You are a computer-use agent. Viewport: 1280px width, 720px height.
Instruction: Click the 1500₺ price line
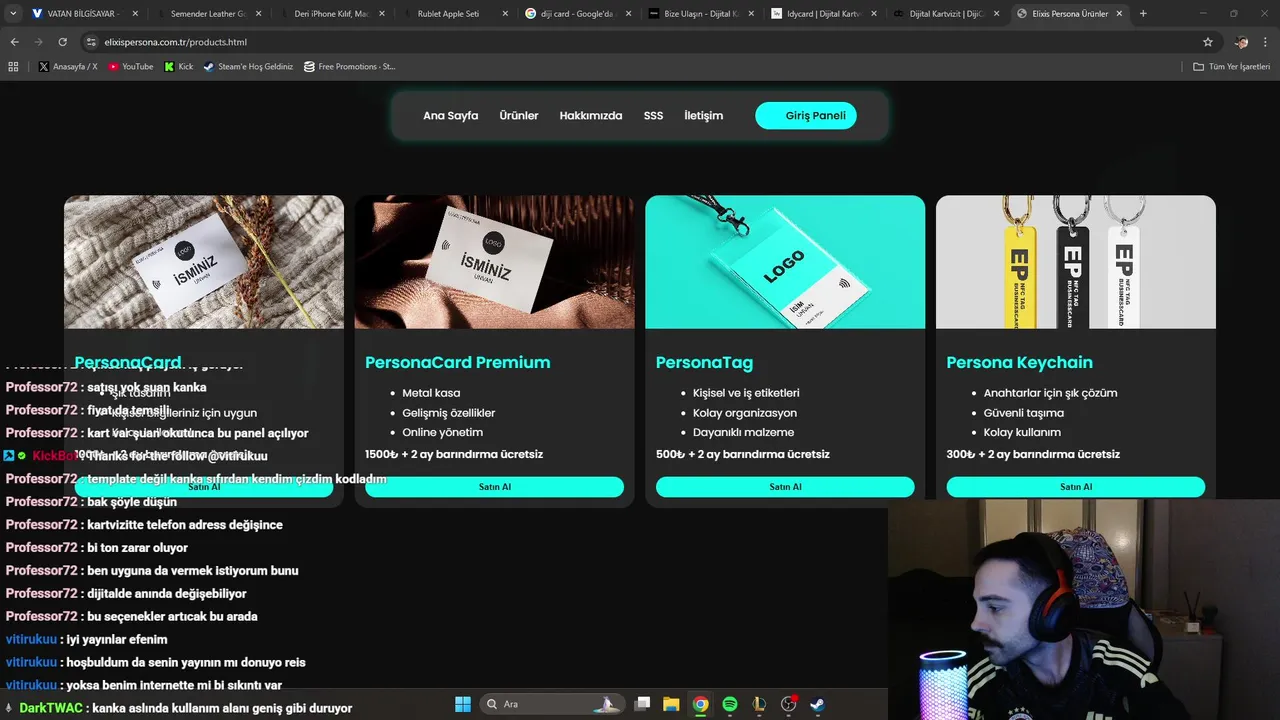(x=454, y=454)
